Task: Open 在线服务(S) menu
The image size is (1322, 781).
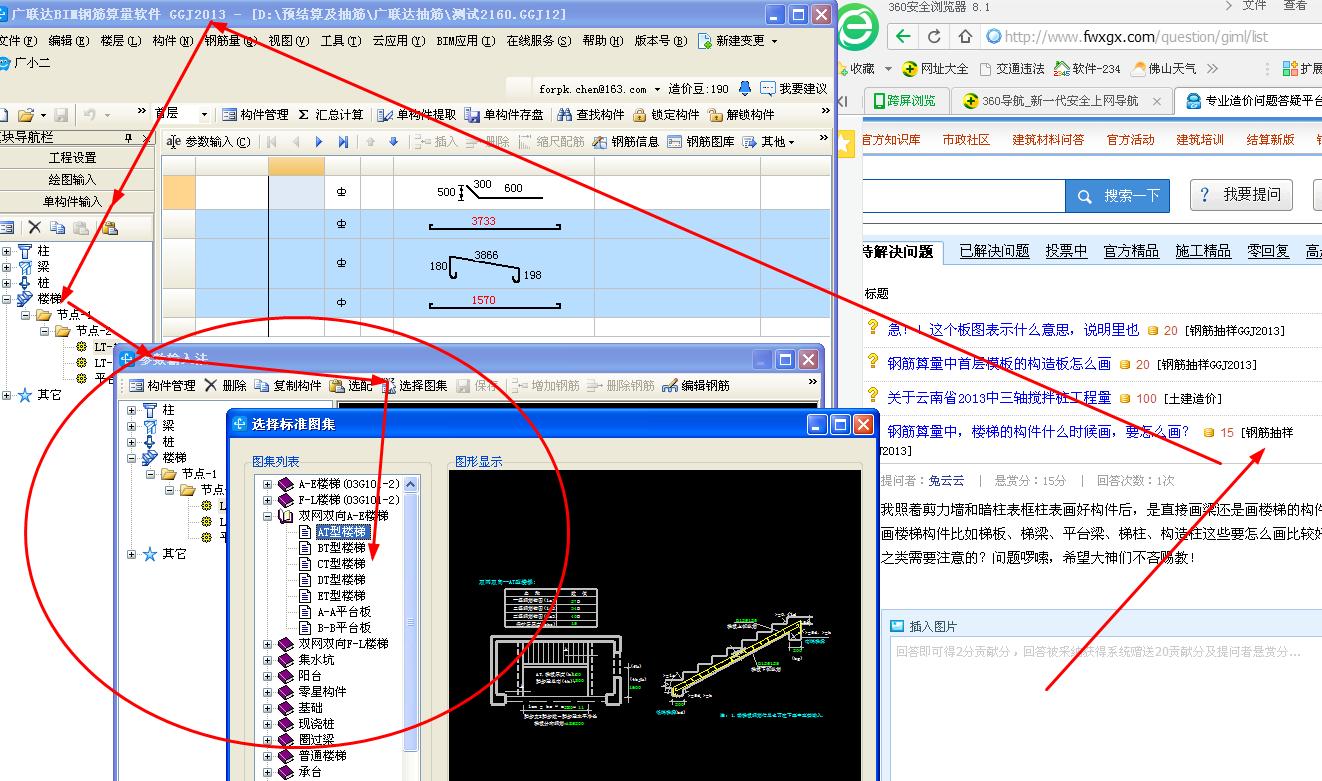Action: pos(539,41)
